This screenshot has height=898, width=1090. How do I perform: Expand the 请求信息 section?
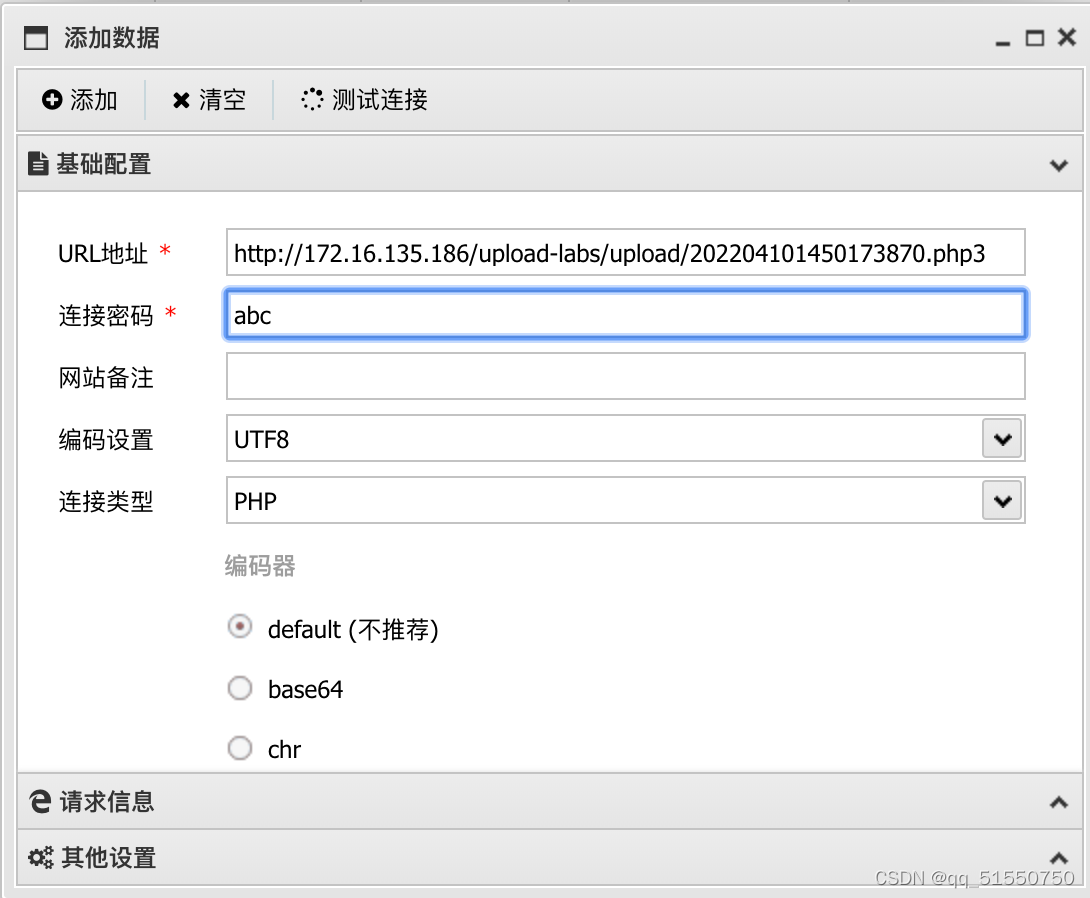tap(1058, 802)
